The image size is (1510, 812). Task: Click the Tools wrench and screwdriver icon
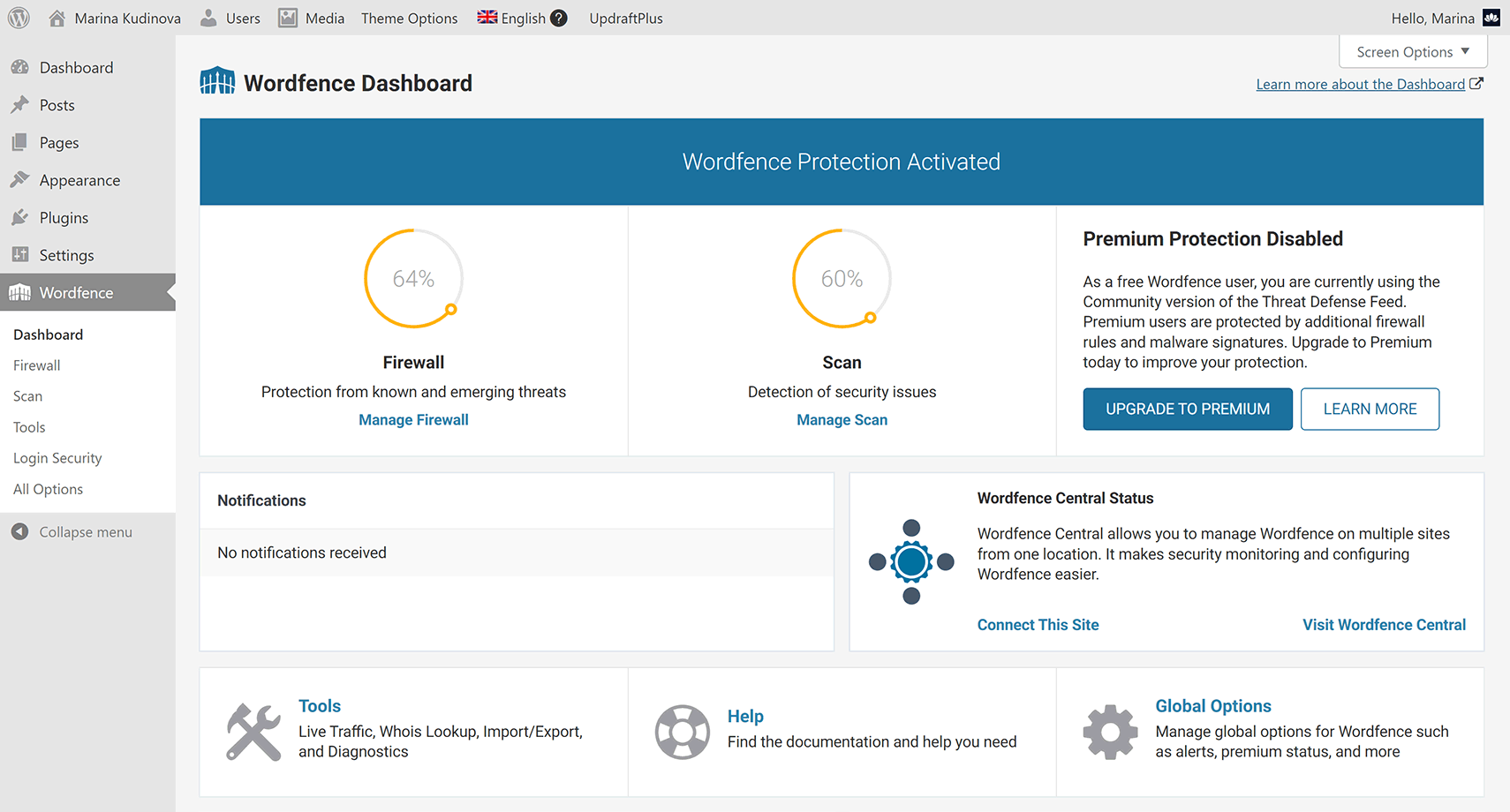[253, 732]
